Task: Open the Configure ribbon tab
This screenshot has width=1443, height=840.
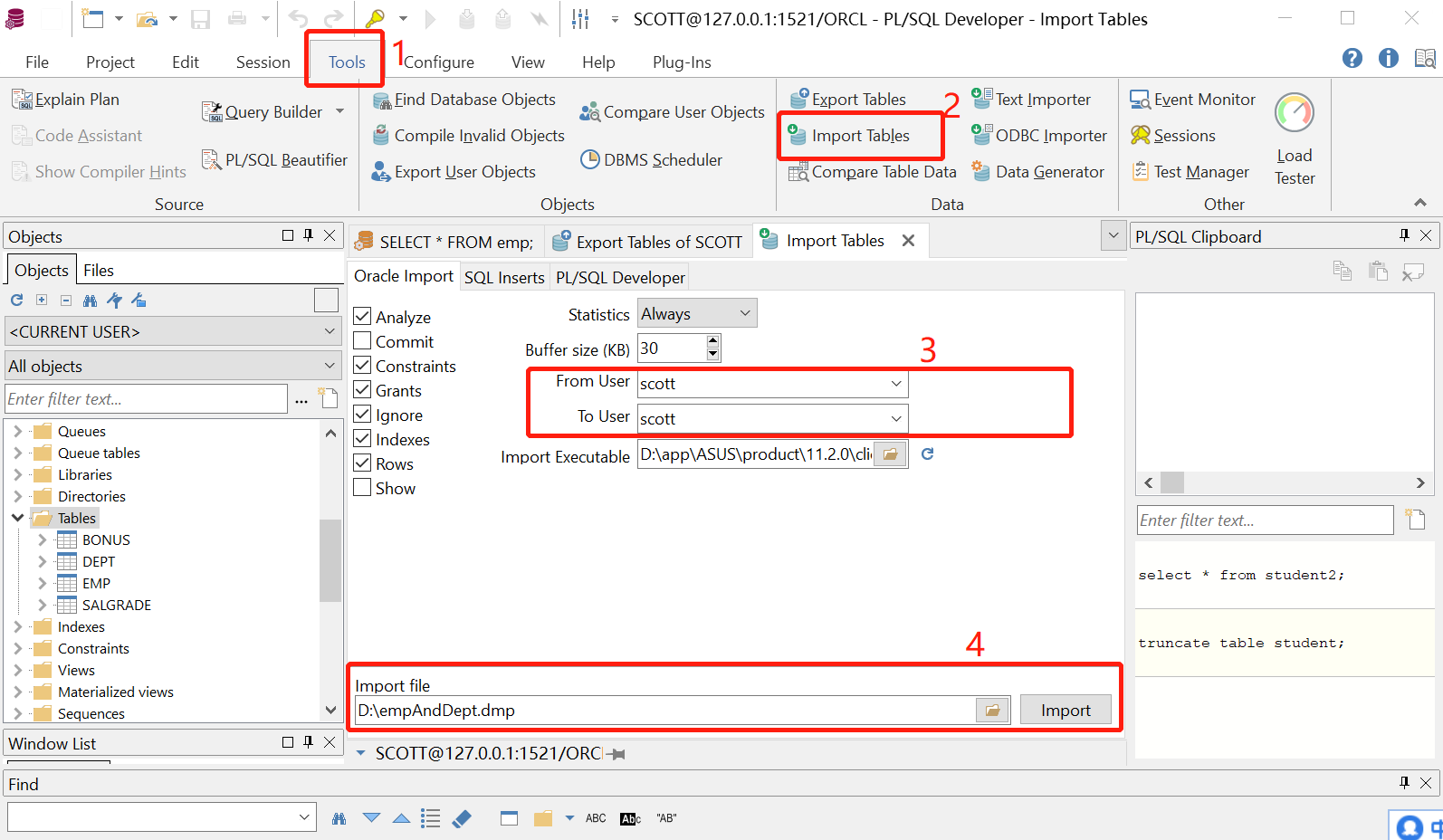Action: [x=439, y=62]
